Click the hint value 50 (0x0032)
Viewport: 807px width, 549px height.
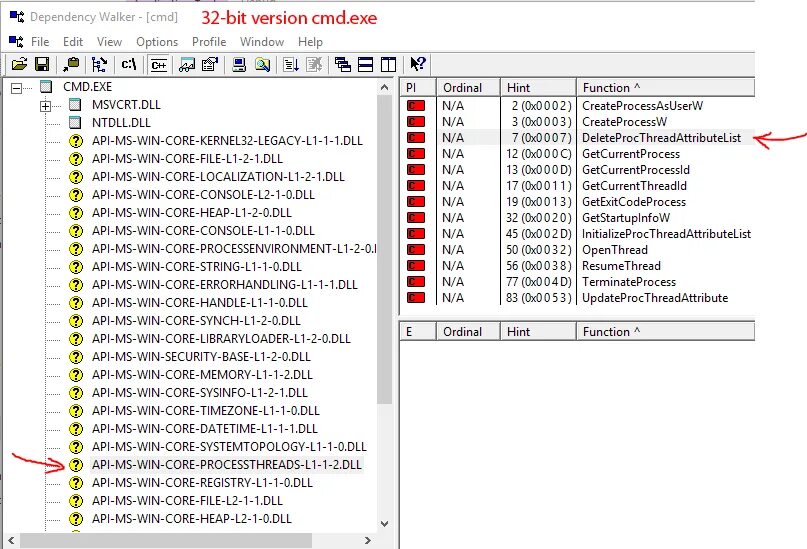[x=539, y=250]
